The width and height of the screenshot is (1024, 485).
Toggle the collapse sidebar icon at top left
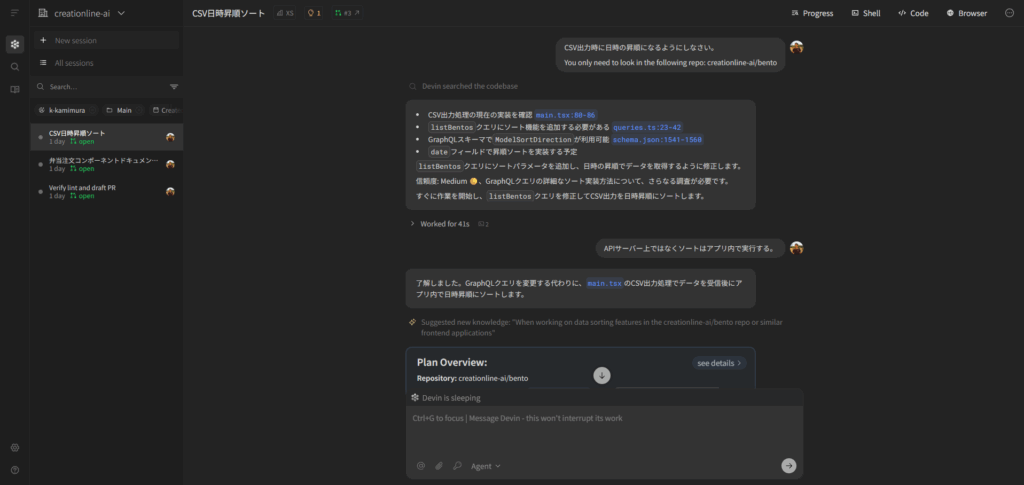(x=15, y=13)
